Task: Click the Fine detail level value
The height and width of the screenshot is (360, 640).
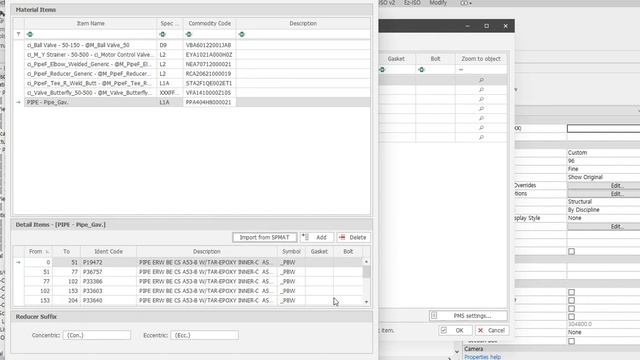Action: 573,169
